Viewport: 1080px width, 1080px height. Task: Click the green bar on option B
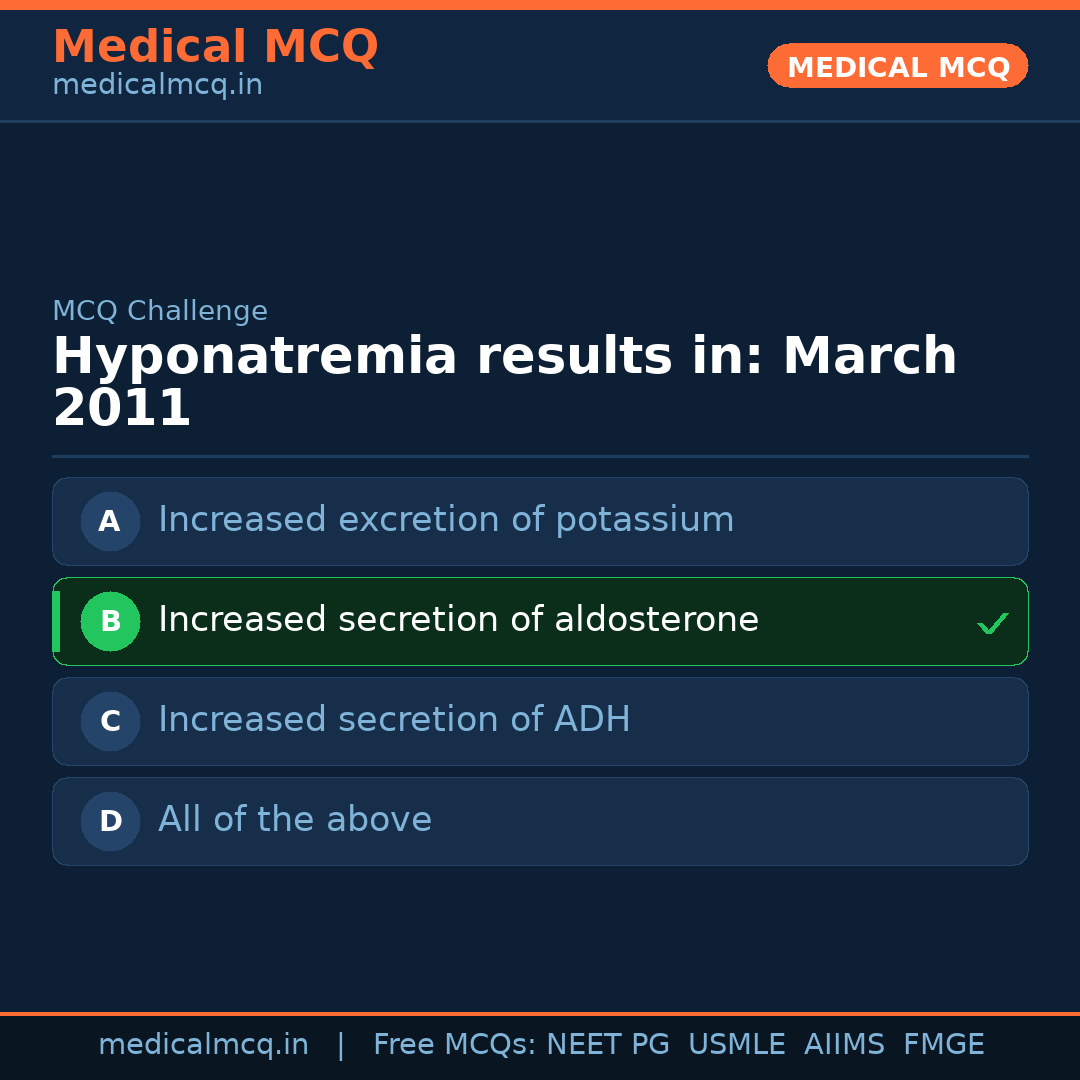point(56,621)
